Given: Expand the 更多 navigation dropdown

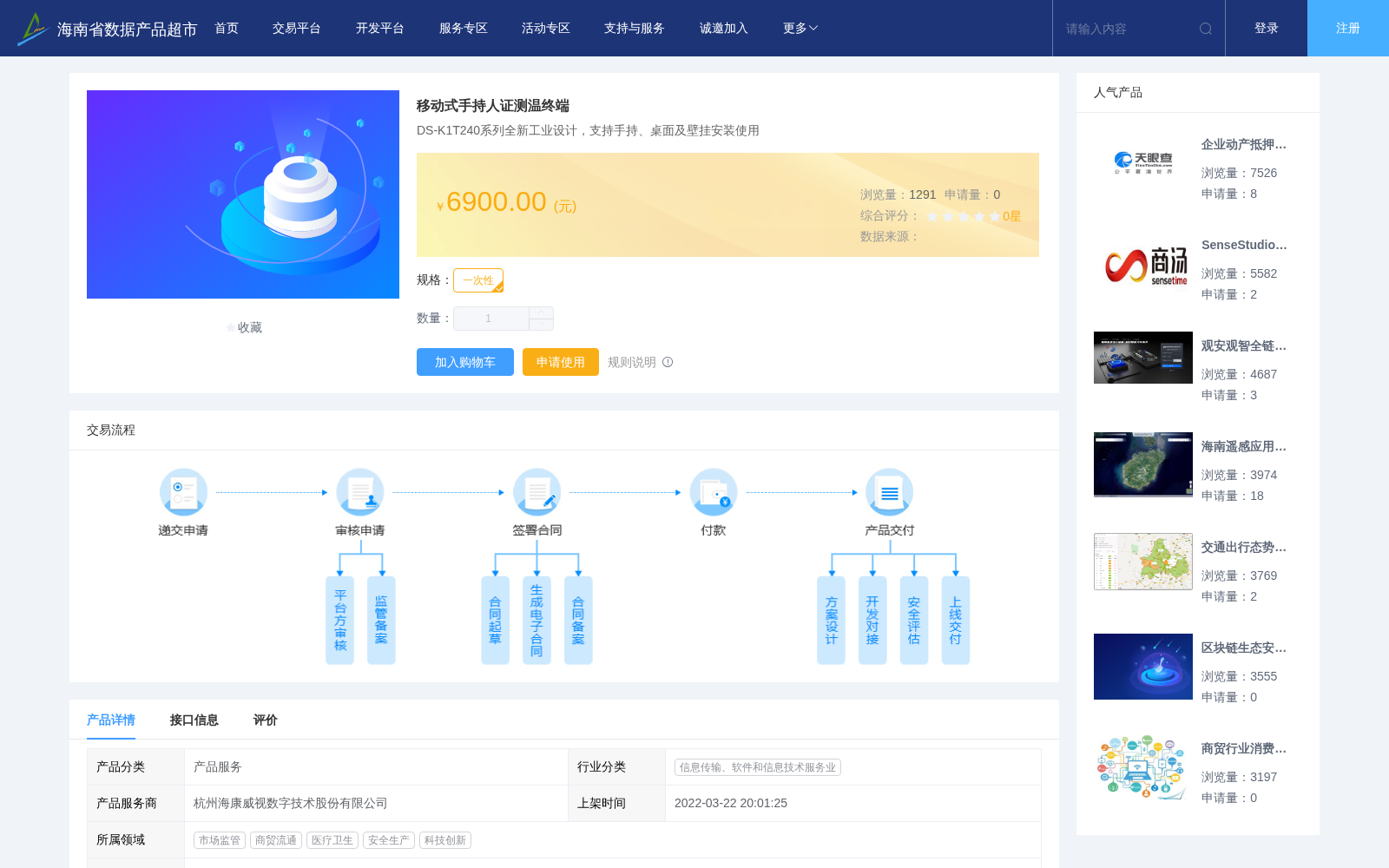Looking at the screenshot, I should click(800, 29).
